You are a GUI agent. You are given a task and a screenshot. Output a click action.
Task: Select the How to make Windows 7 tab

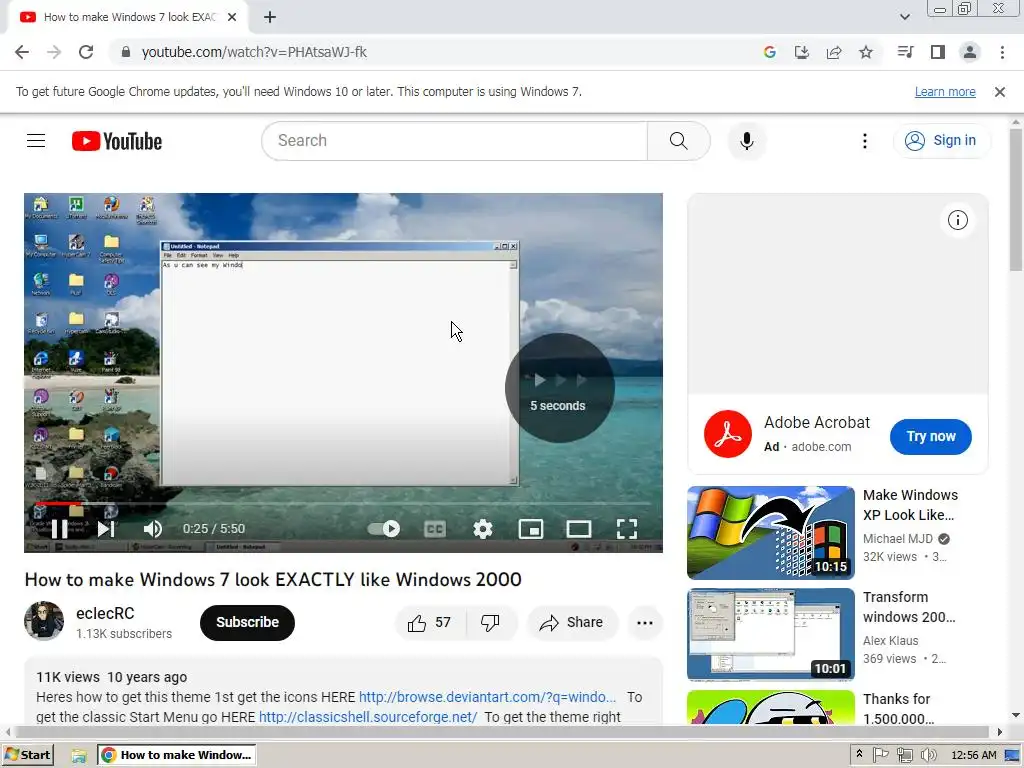pos(130,17)
